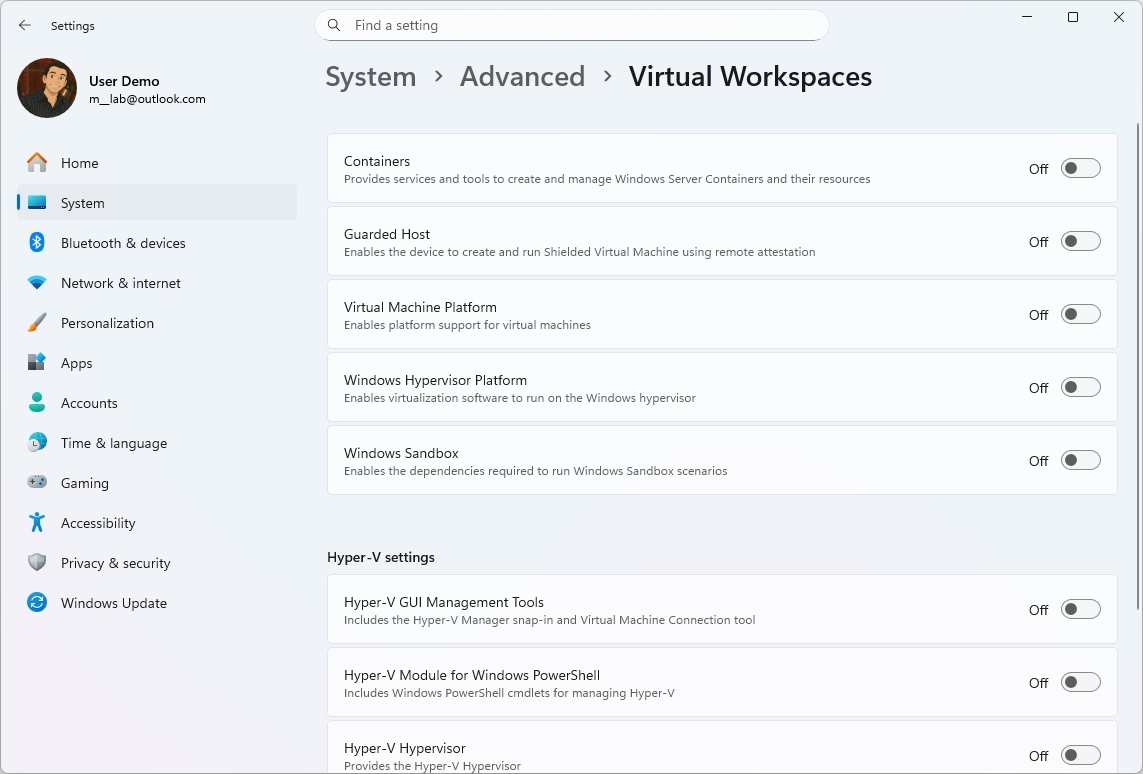
Task: Select the Home icon in the sidebar
Action: 37,162
